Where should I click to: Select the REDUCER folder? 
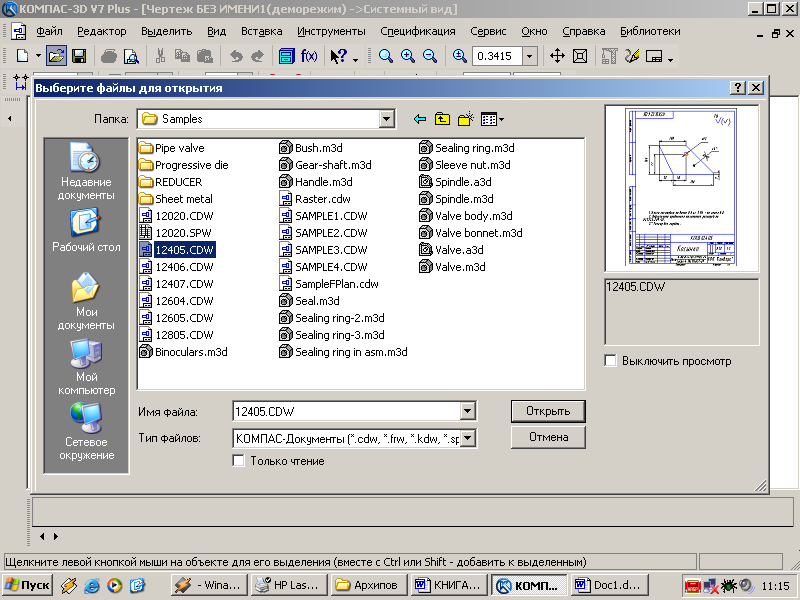(x=171, y=182)
